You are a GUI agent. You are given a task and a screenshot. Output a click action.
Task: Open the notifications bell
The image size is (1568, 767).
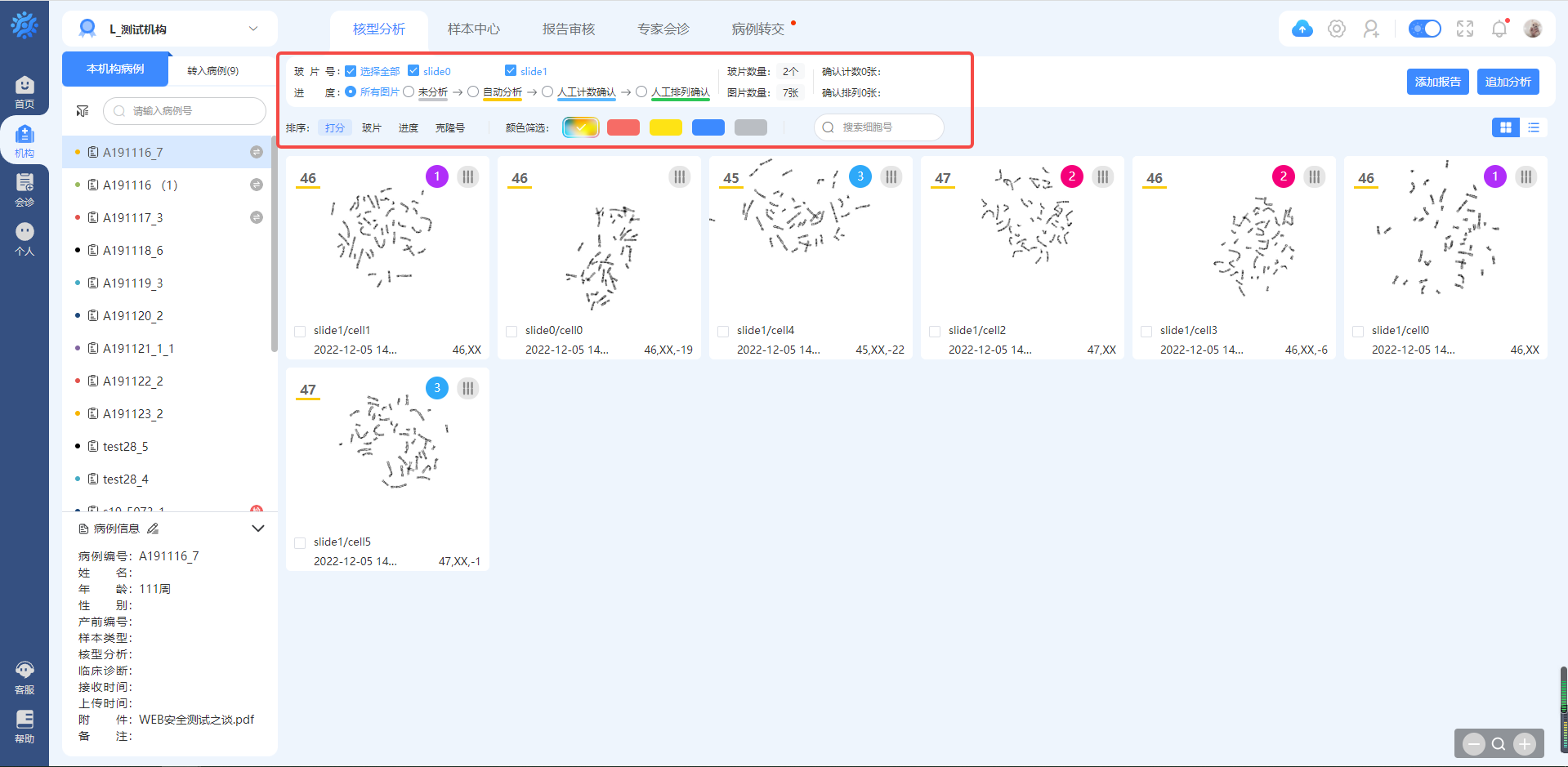tap(1499, 29)
